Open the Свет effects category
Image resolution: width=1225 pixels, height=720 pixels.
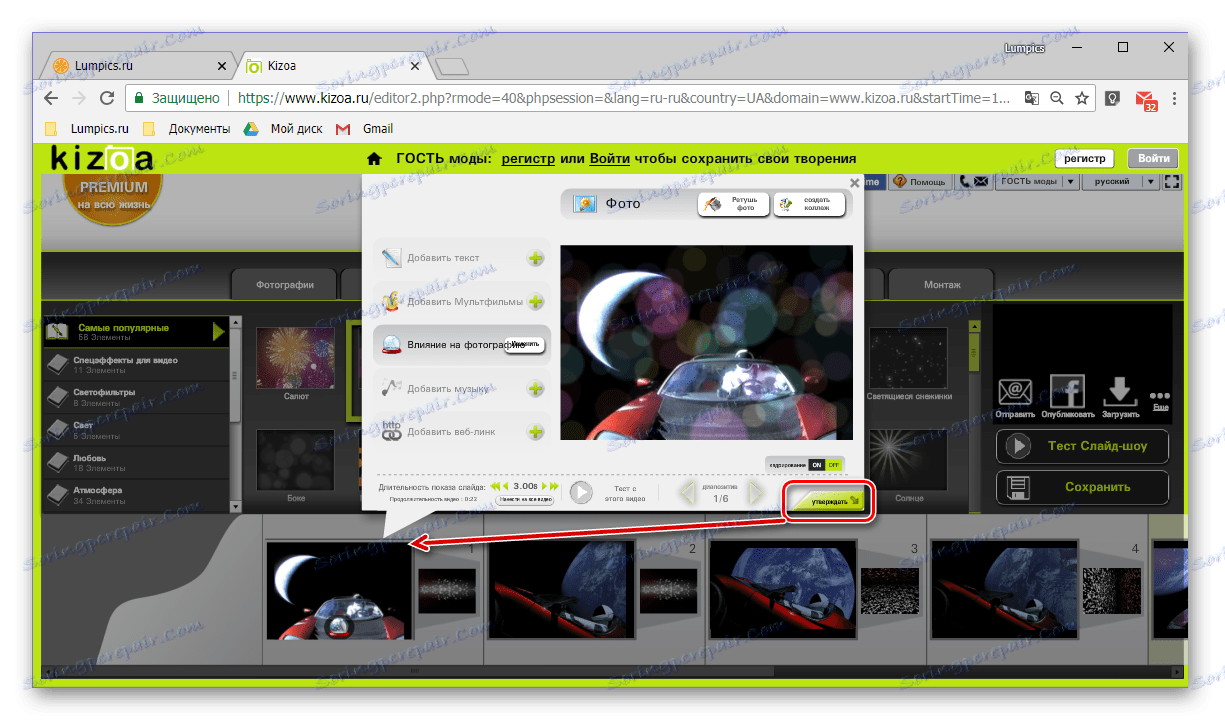(x=136, y=430)
